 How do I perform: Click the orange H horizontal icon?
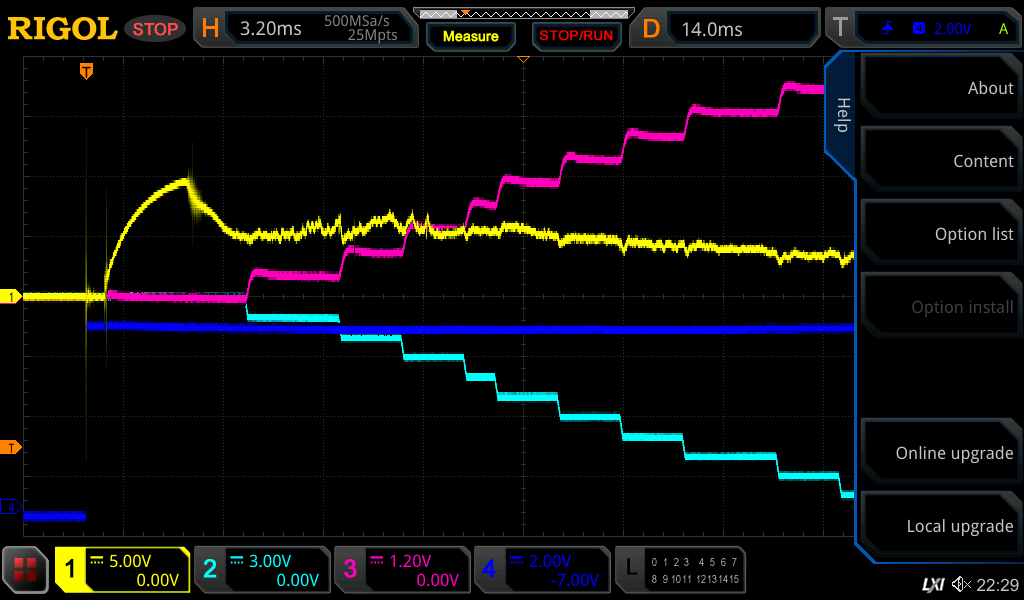[210, 29]
